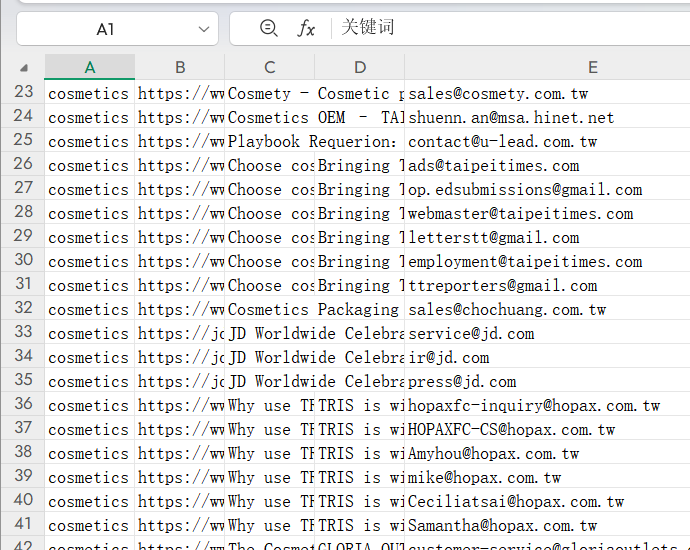Select row 32 header
Viewport: 690px width, 550px height.
23,308
